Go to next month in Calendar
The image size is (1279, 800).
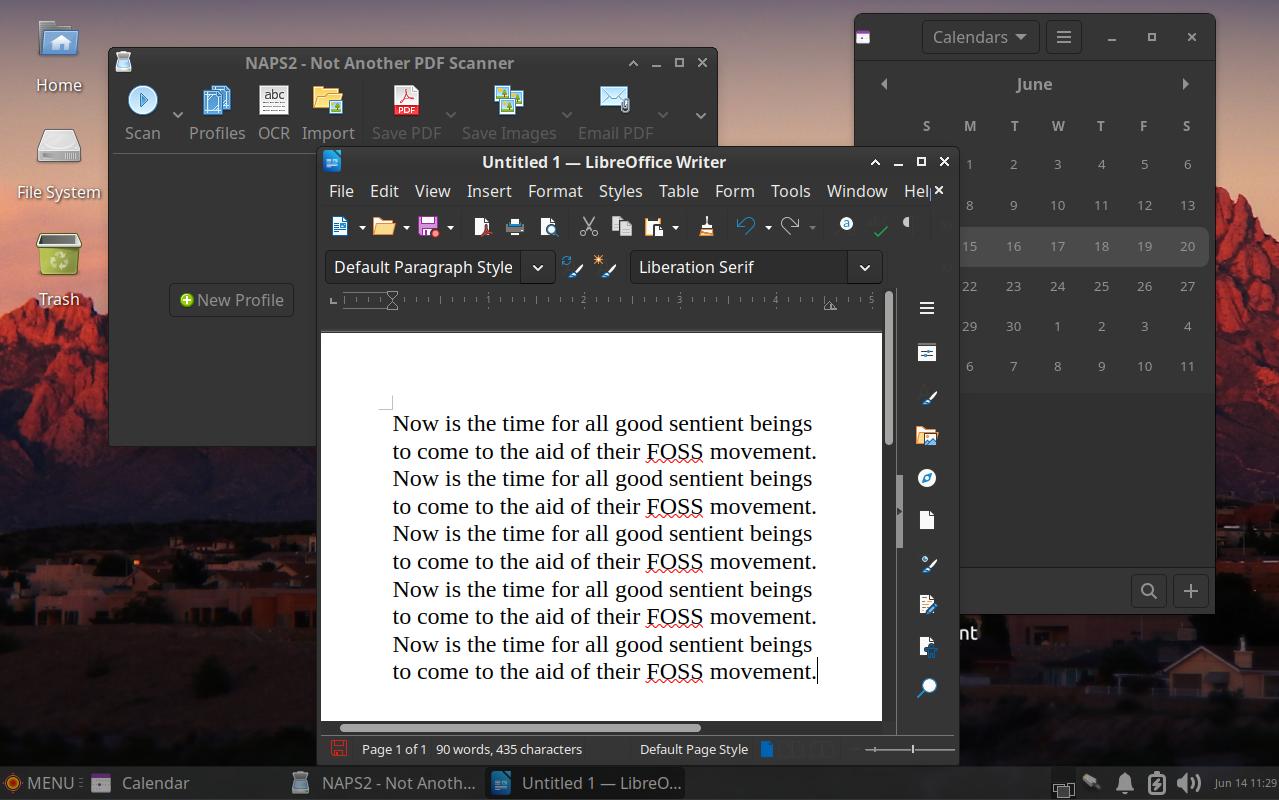(1185, 84)
